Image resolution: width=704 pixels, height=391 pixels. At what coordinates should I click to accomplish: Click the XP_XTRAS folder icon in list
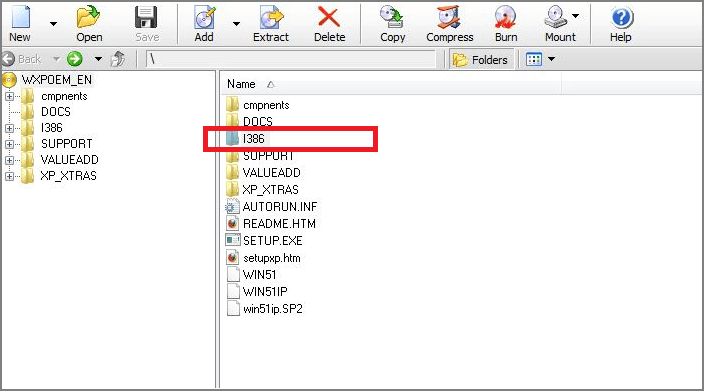point(232,189)
